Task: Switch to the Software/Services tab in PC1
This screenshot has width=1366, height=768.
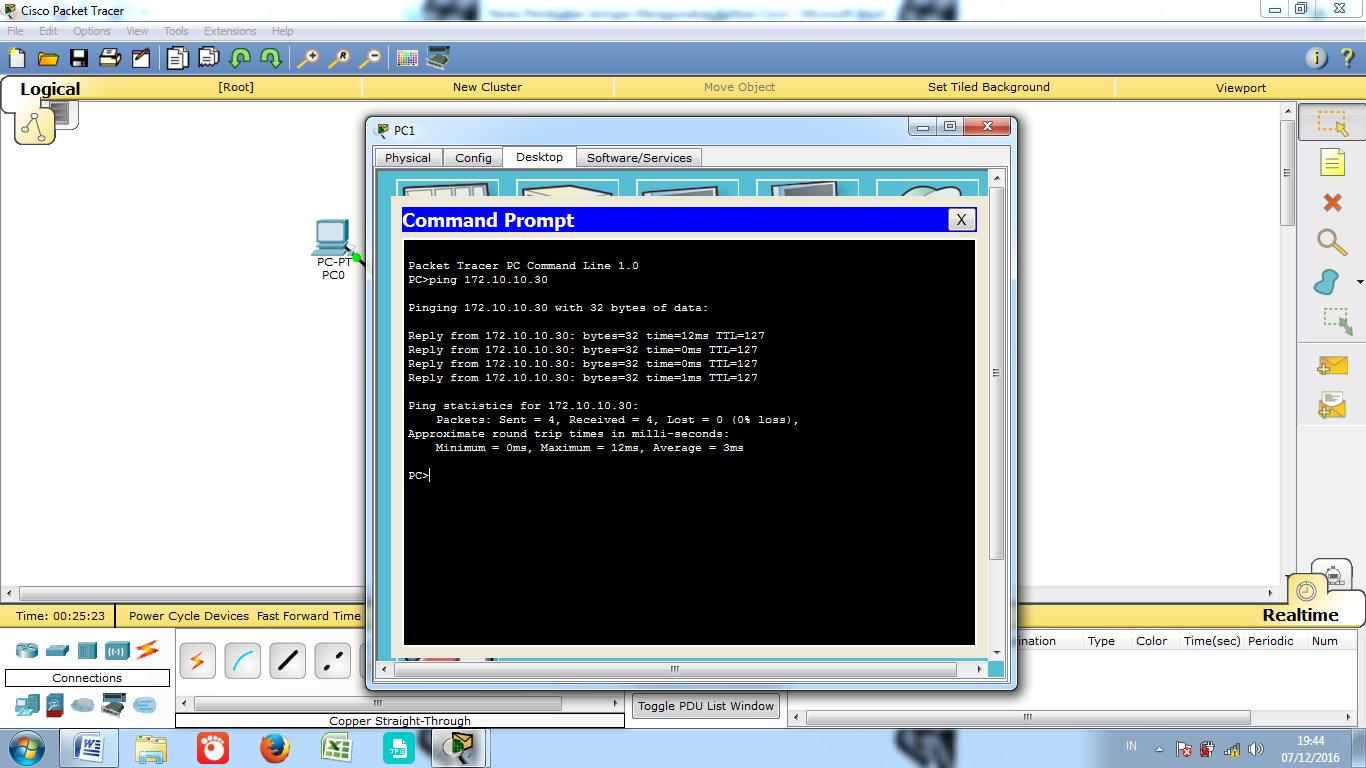Action: click(639, 158)
